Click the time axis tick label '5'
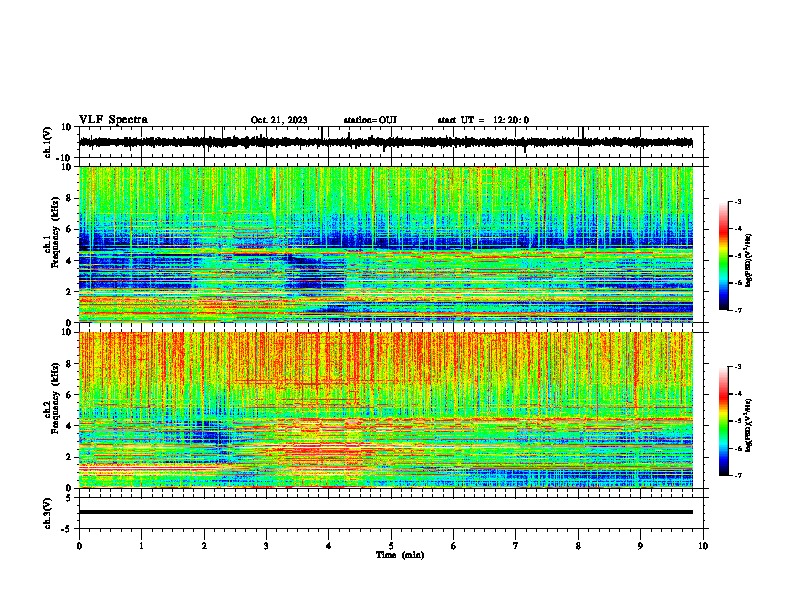 (x=391, y=546)
